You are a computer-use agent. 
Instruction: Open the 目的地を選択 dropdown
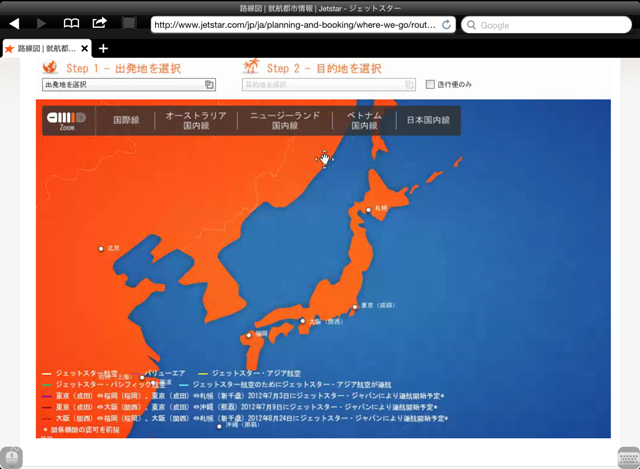329,84
